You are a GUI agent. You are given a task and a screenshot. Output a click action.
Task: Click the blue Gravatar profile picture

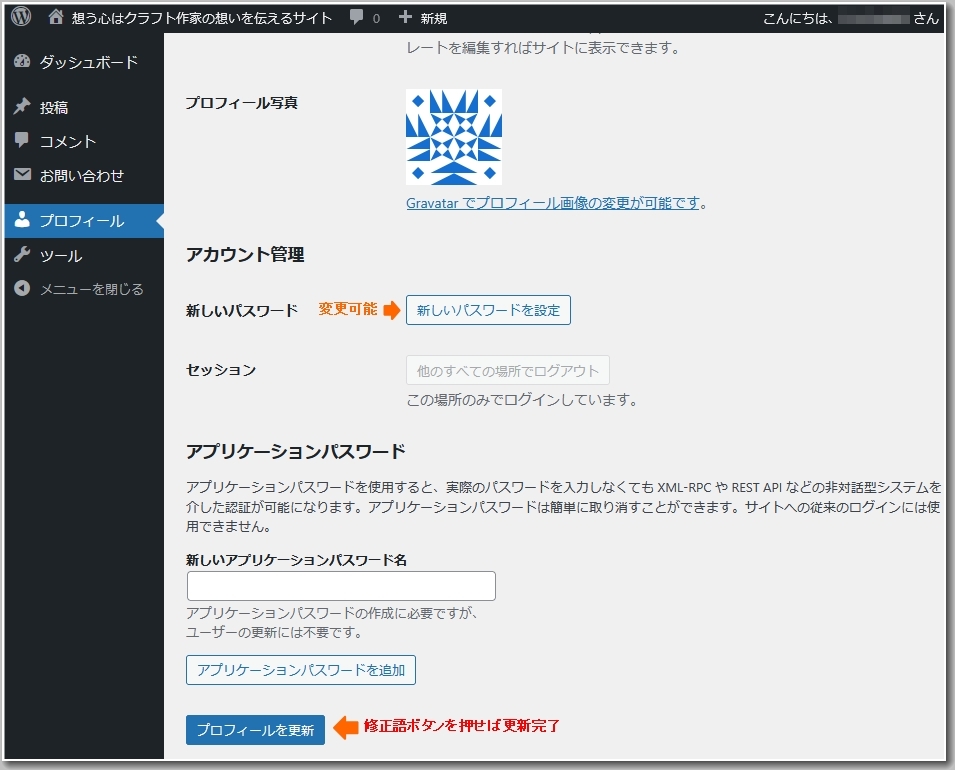pos(453,137)
